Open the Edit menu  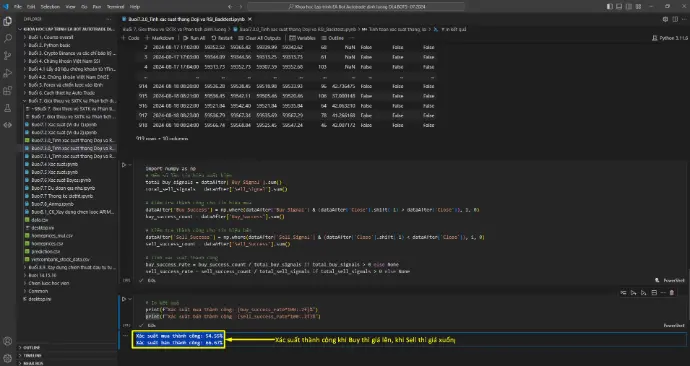[31, 7]
